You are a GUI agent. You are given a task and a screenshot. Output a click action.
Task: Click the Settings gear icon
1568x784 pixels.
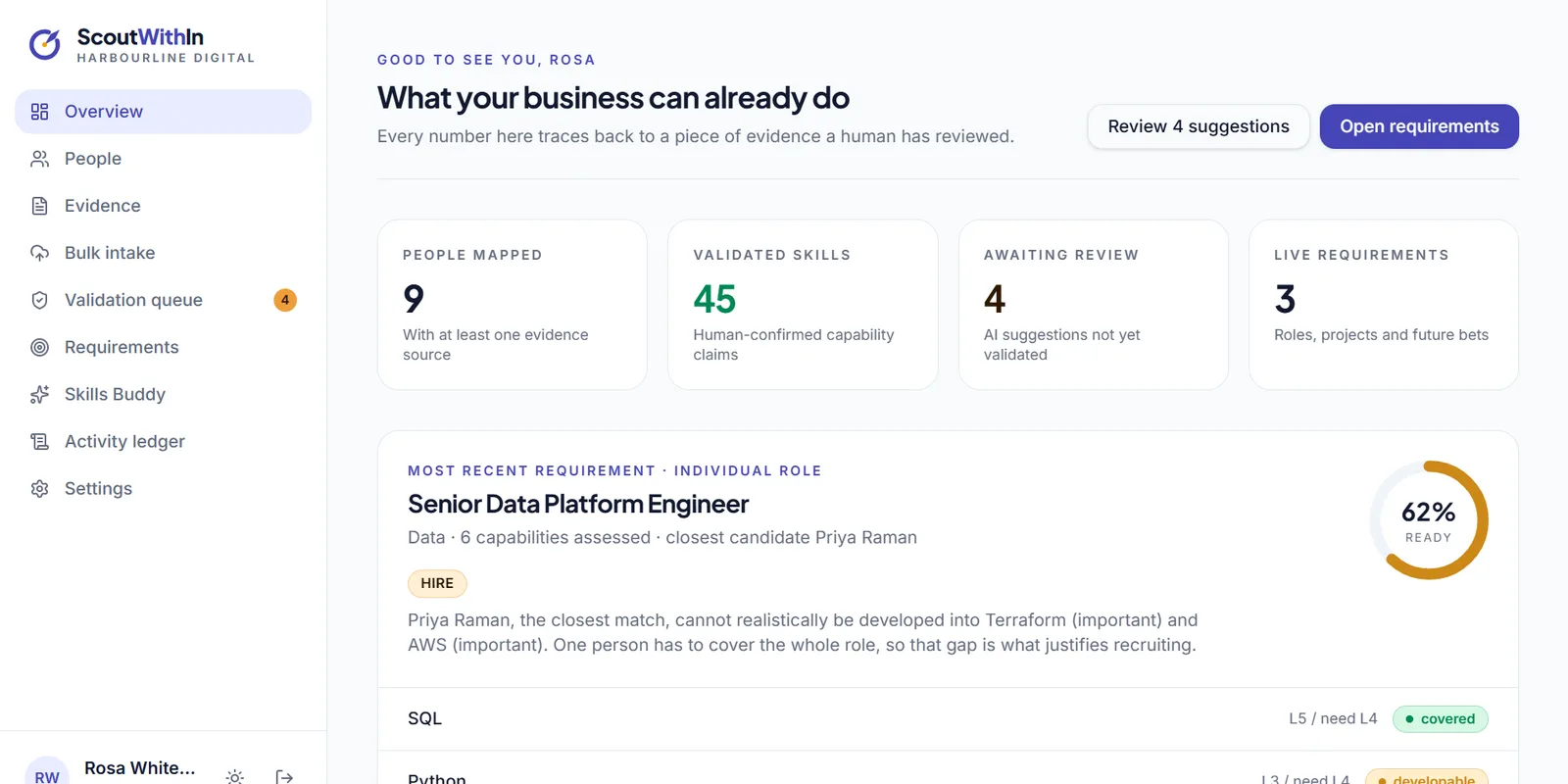click(x=39, y=488)
